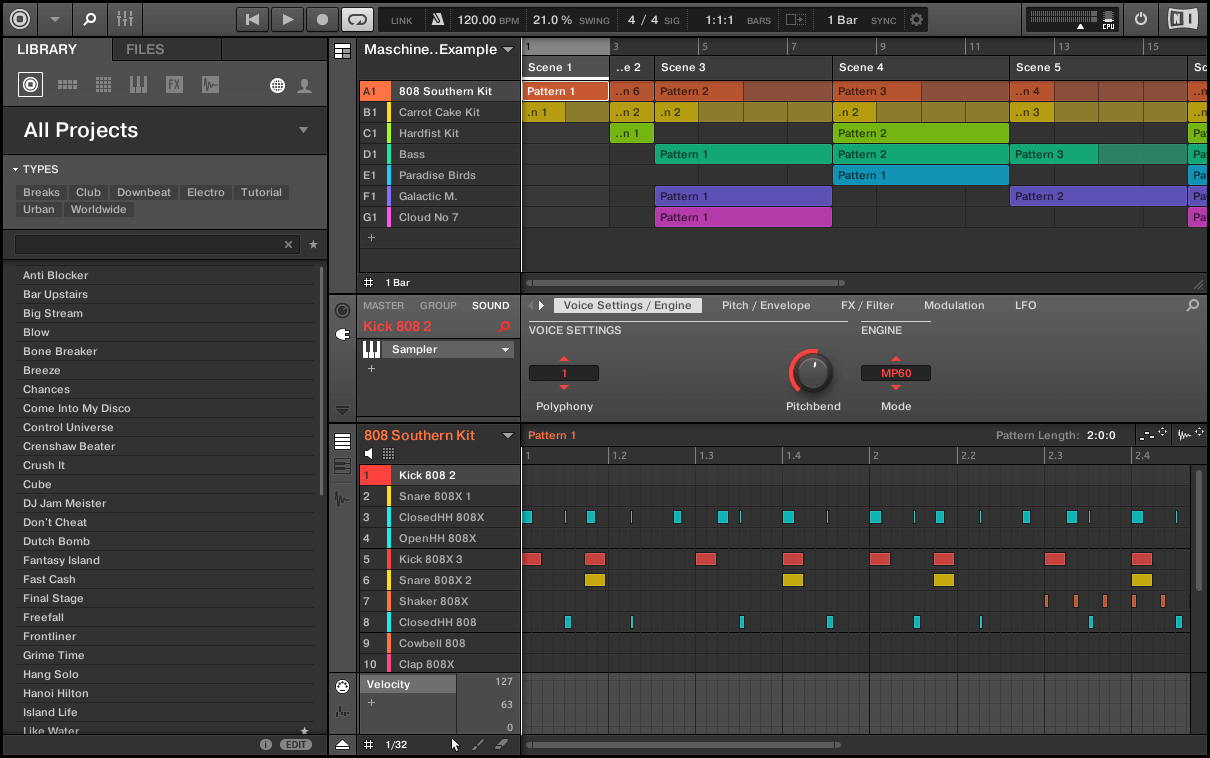
Task: Switch pattern editor to keyboard view icon
Action: [x=343, y=467]
